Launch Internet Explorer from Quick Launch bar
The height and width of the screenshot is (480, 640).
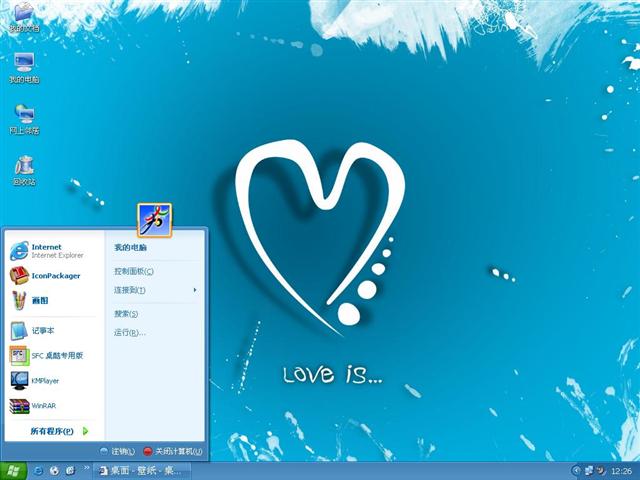point(38,471)
